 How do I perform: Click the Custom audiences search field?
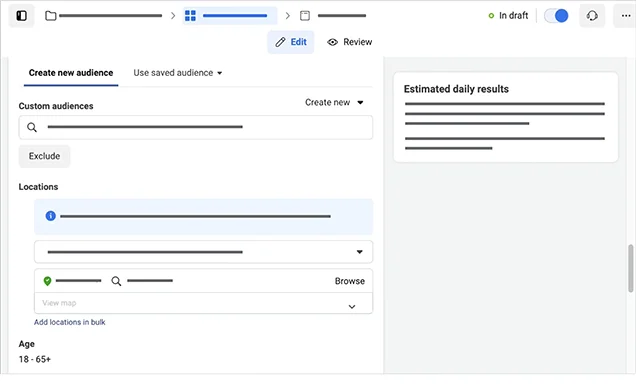click(x=196, y=127)
